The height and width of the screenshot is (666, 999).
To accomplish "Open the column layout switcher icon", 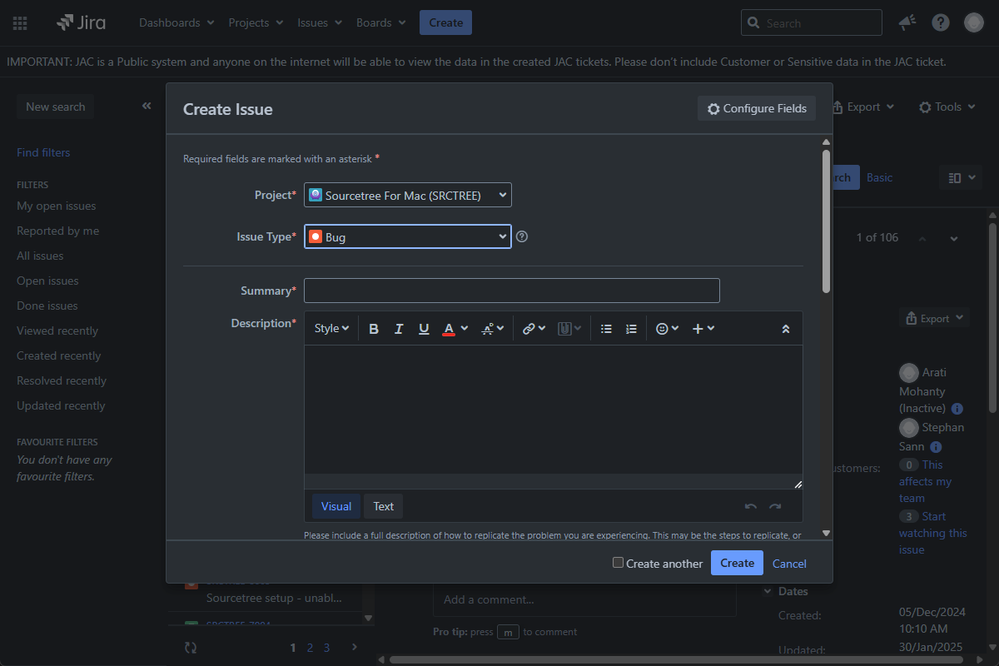I will (x=961, y=178).
